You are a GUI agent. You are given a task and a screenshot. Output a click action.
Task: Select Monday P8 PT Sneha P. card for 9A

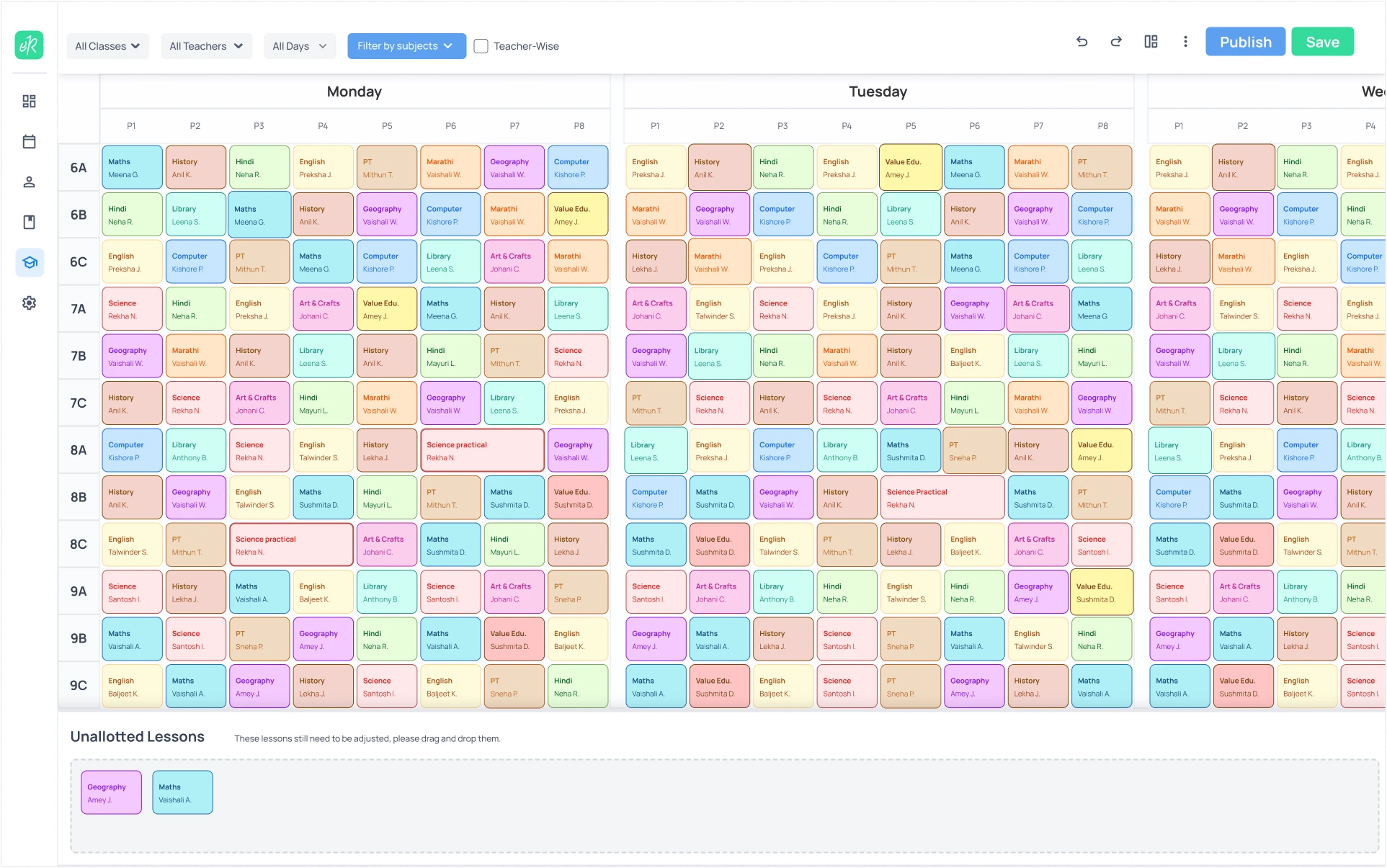578,592
